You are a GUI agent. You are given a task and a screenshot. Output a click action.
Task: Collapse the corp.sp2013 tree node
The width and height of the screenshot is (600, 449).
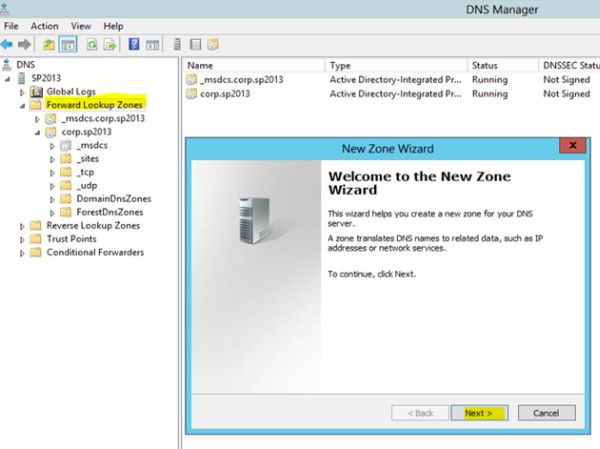37,132
